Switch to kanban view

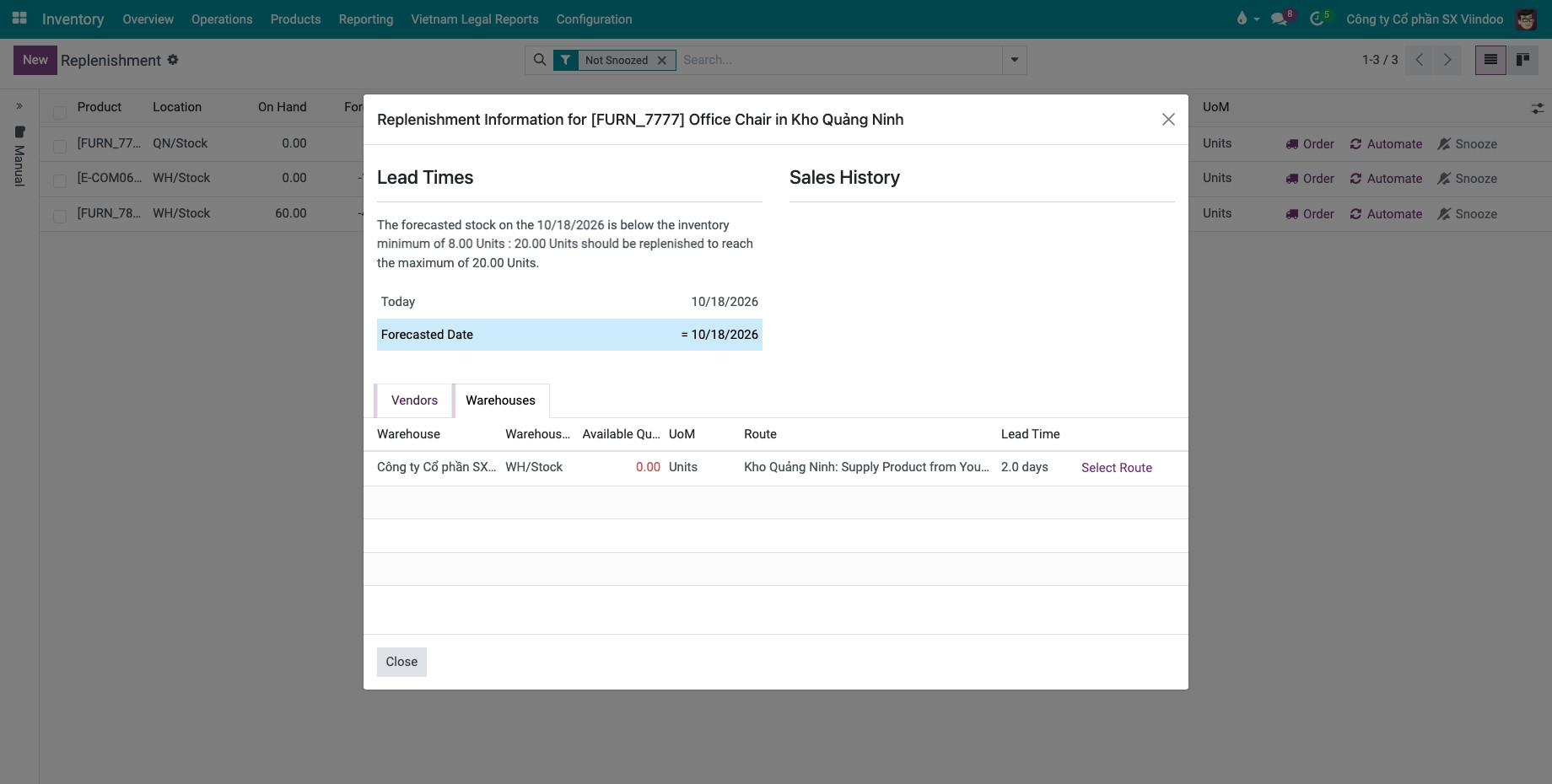1522,60
